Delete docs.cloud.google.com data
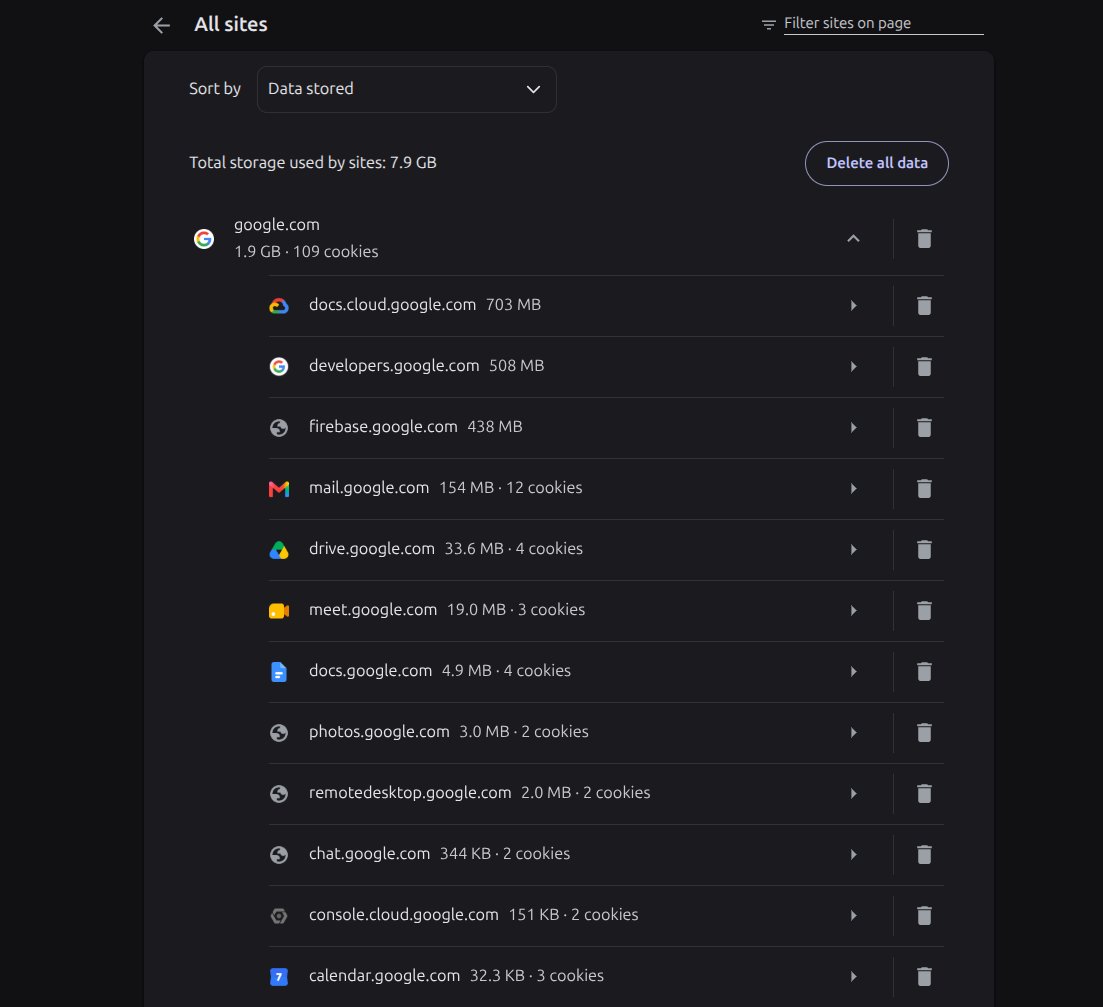Image resolution: width=1103 pixels, height=1007 pixels. (924, 305)
